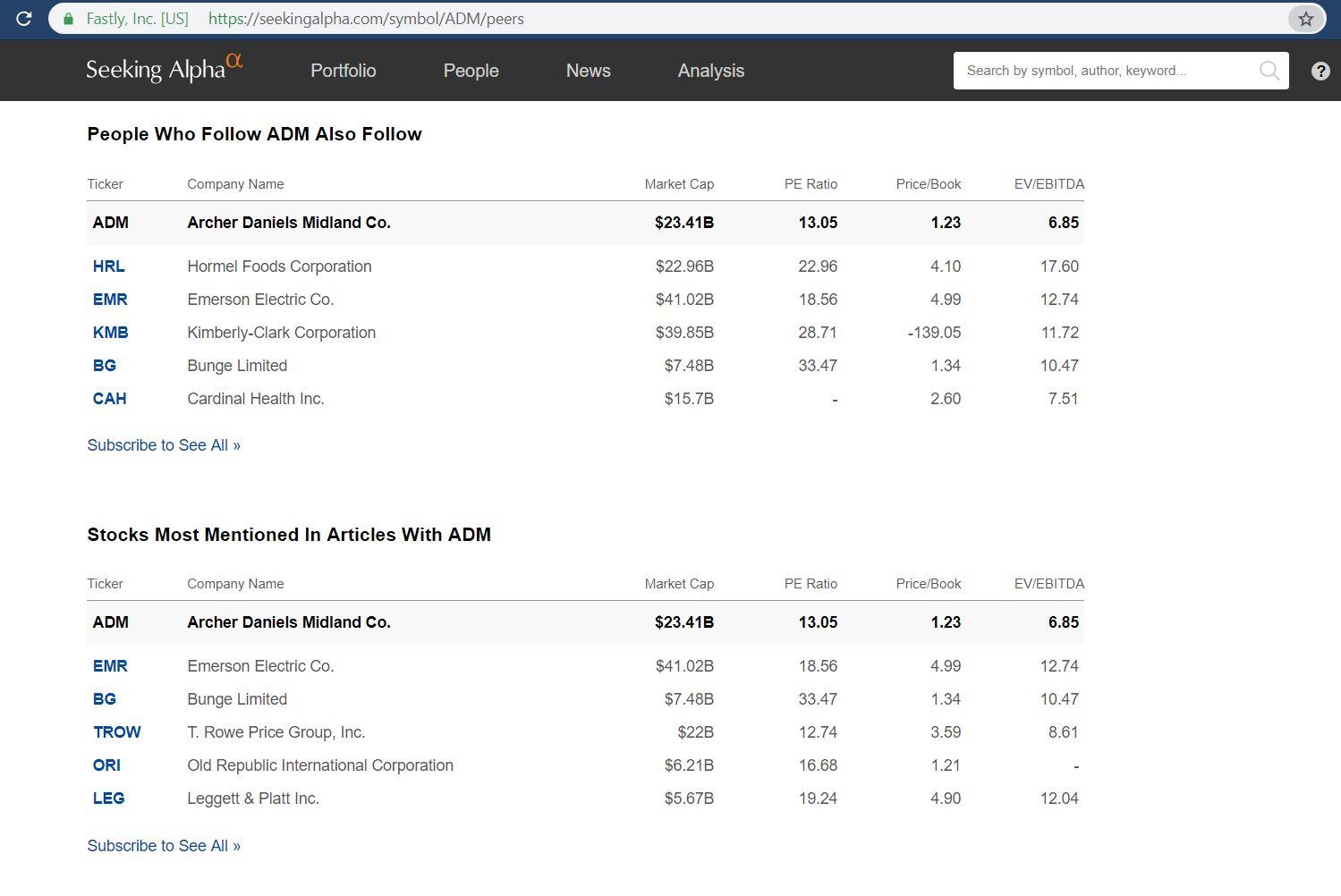
Task: Click the Fastly, Inc. [US] certificate label
Action: coord(137,19)
